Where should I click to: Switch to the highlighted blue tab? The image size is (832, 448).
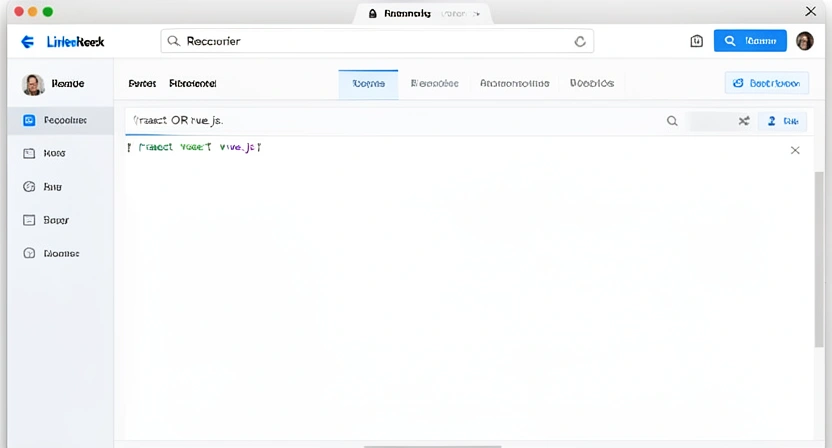(368, 84)
